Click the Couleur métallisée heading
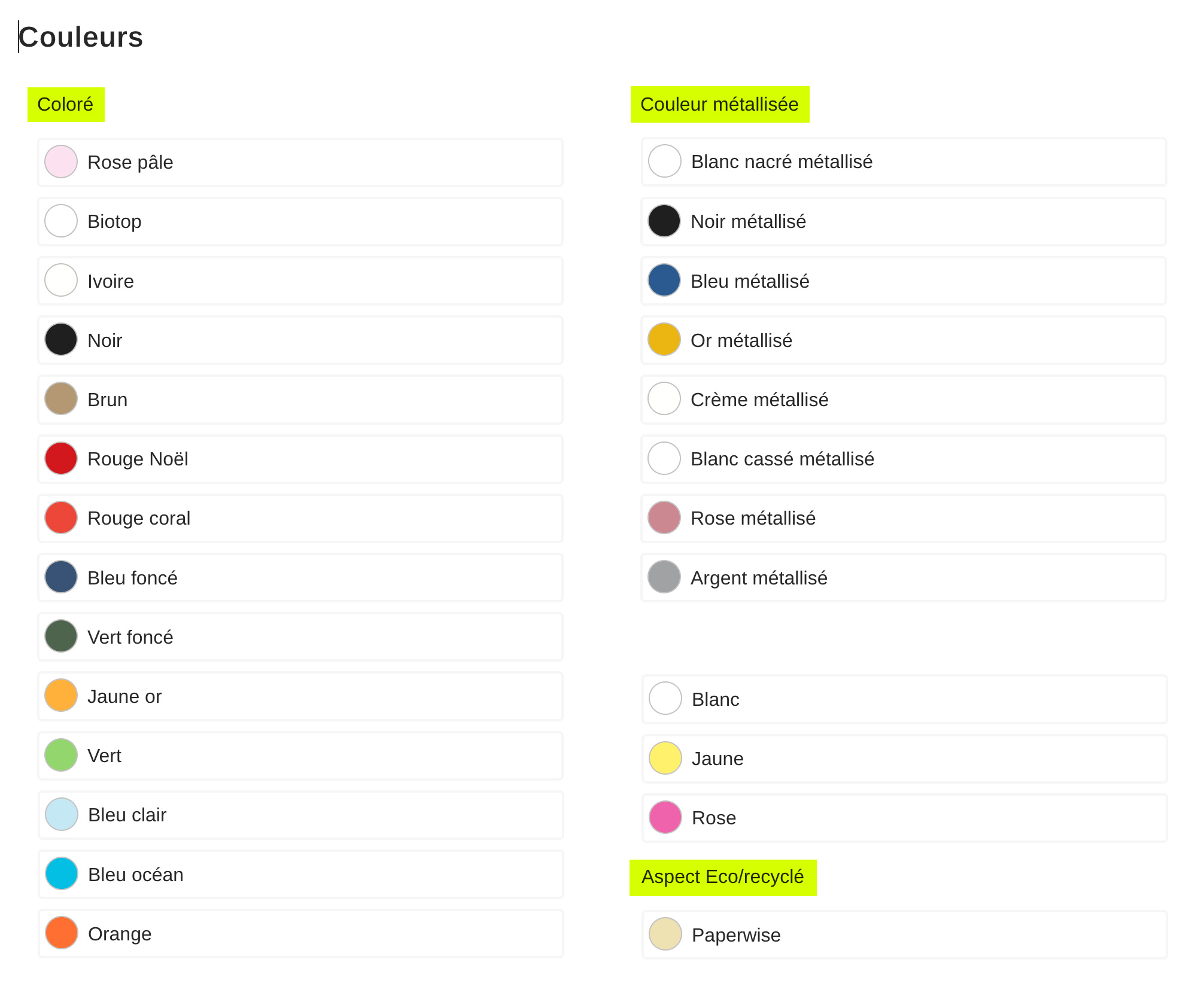The image size is (1204, 1002). (719, 105)
